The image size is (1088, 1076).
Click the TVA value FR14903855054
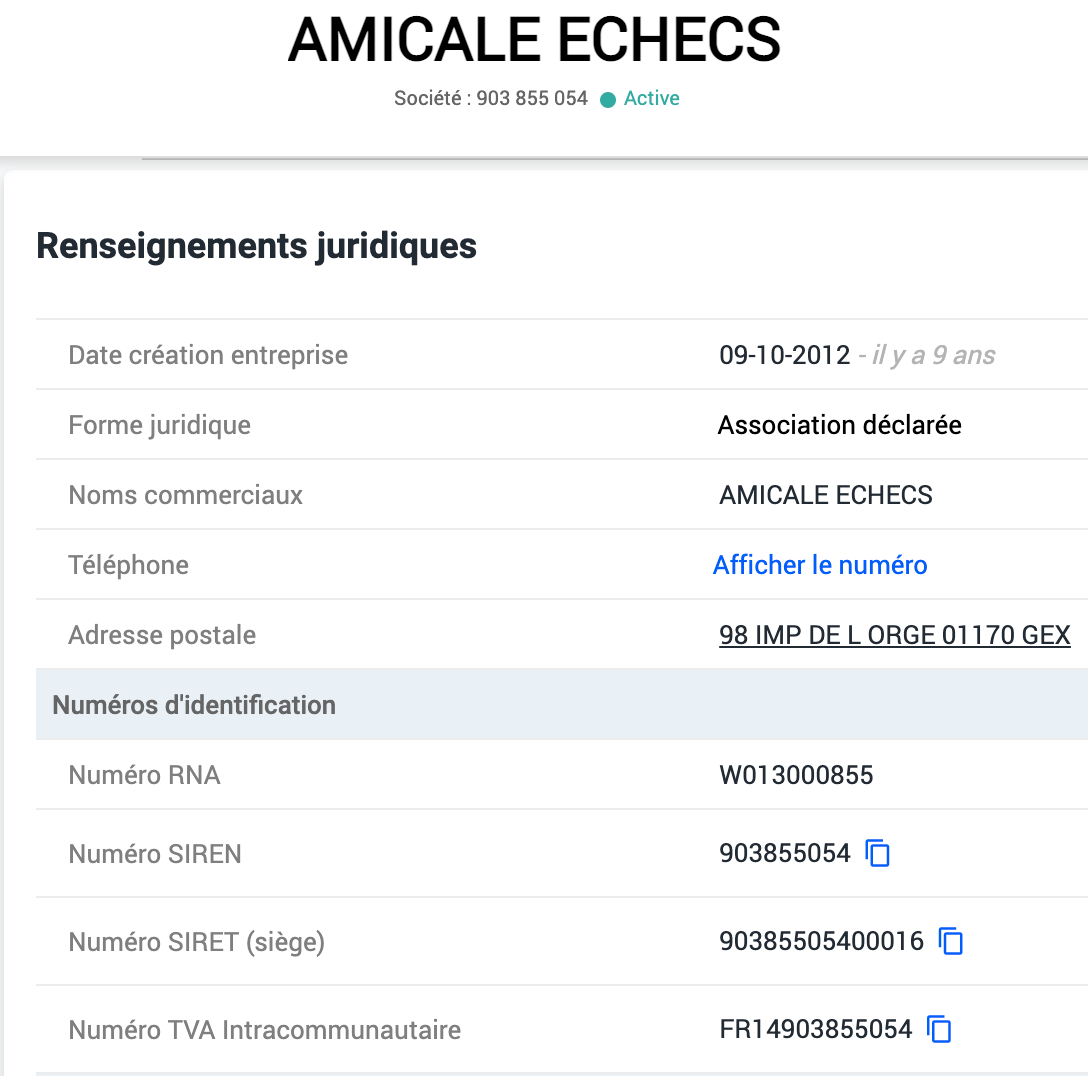[x=815, y=1030]
